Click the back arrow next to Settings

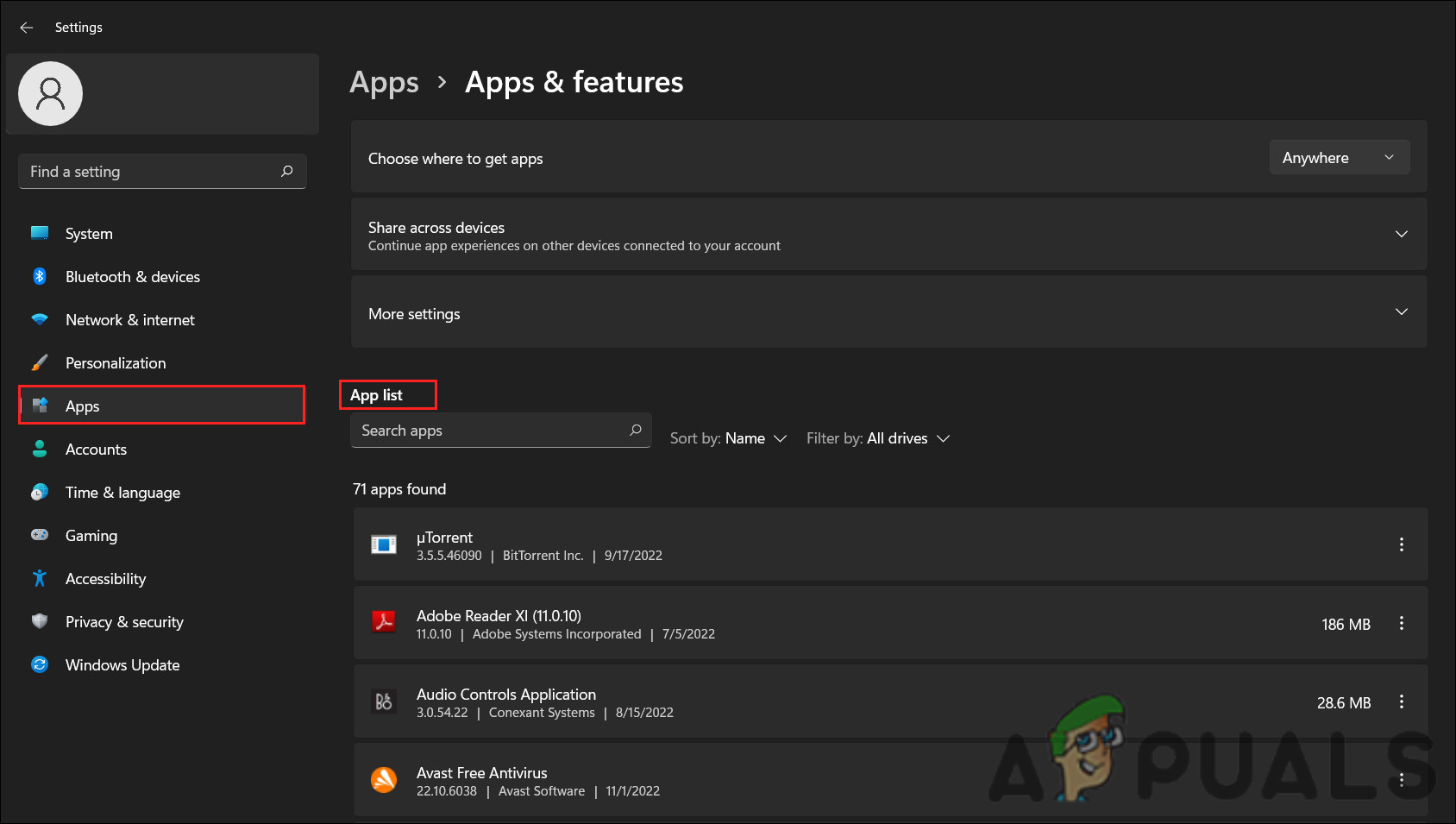click(26, 27)
